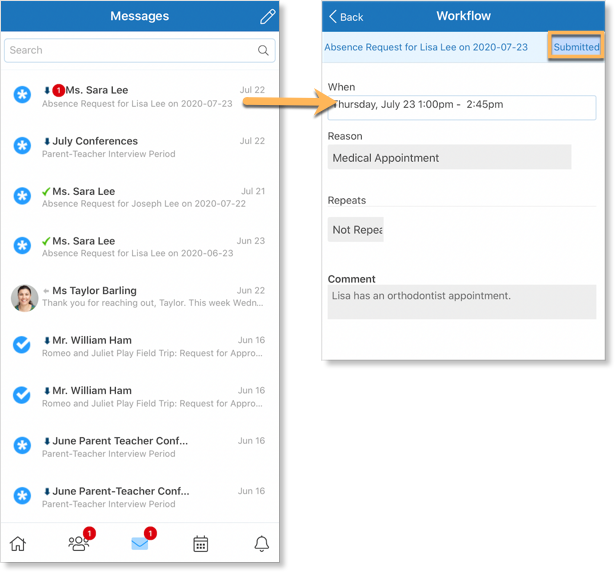The height and width of the screenshot is (573, 616).
Task: Go Back from the Workflow screen
Action: click(x=346, y=17)
